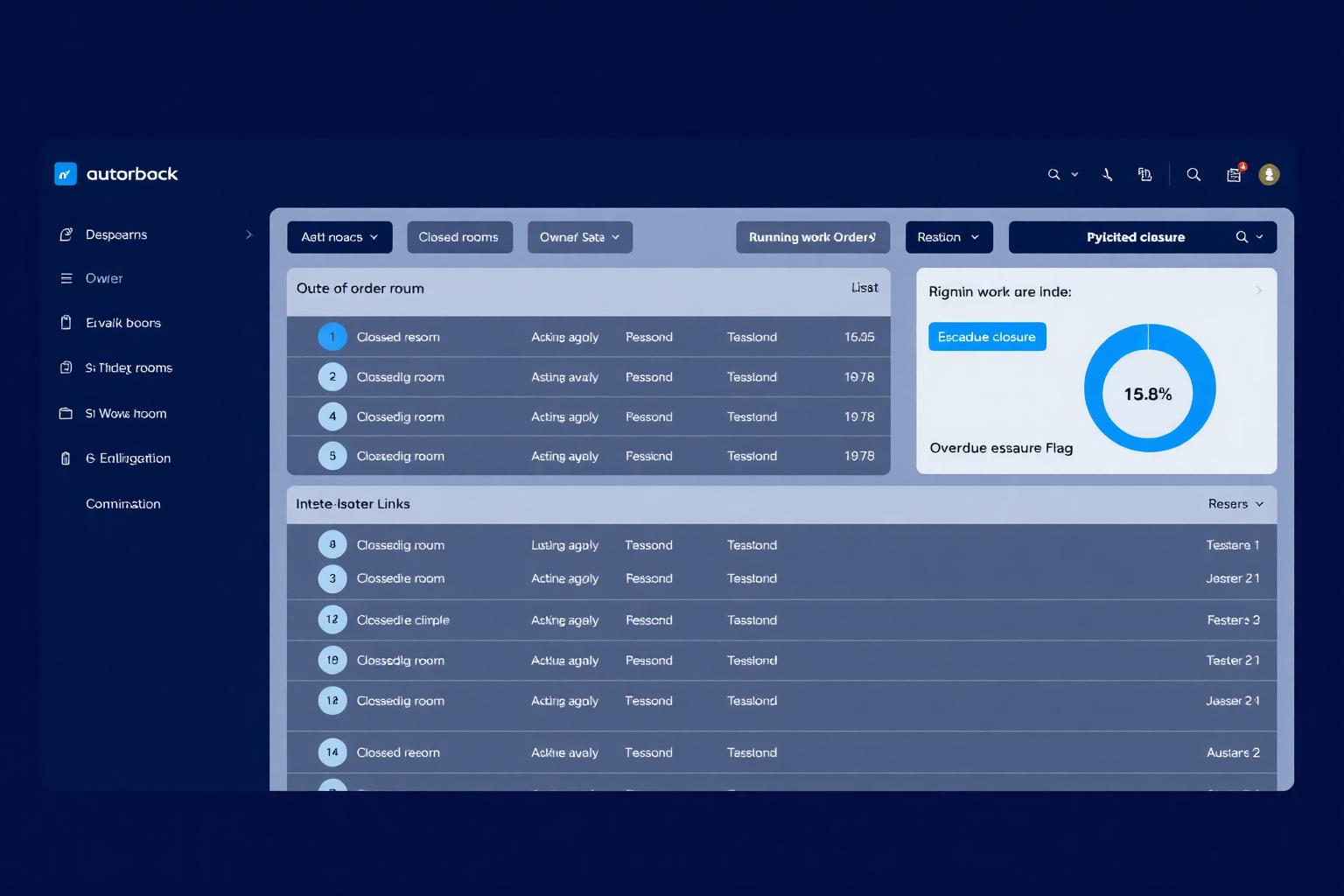Select Owrer in the sidebar
This screenshot has width=1344, height=896.
(104, 278)
